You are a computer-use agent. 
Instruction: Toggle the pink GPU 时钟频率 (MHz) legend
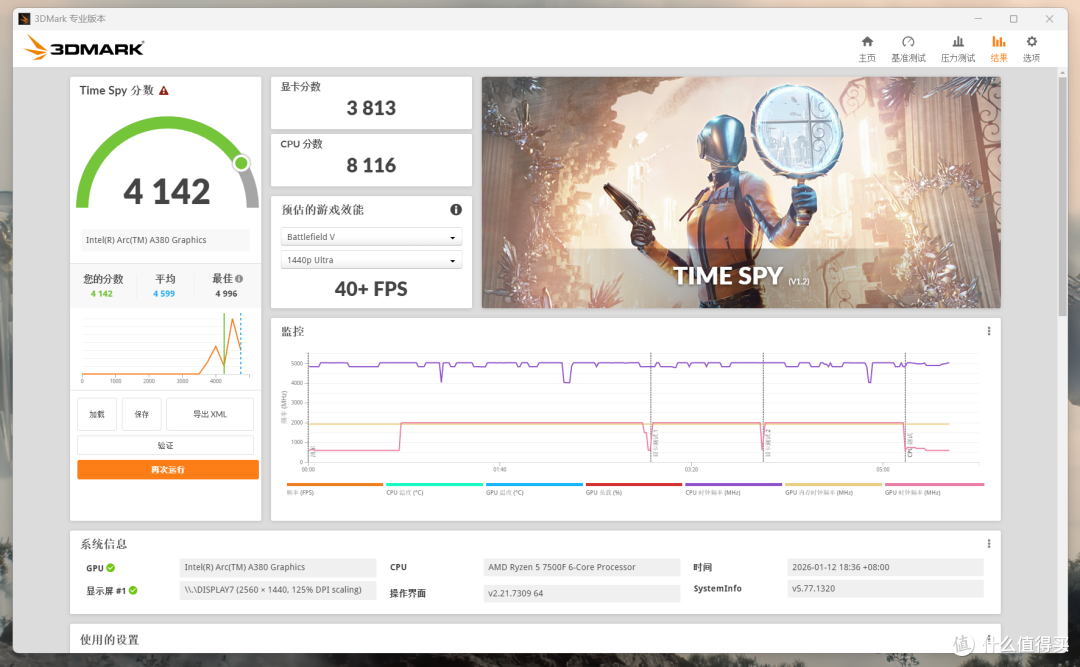point(934,489)
